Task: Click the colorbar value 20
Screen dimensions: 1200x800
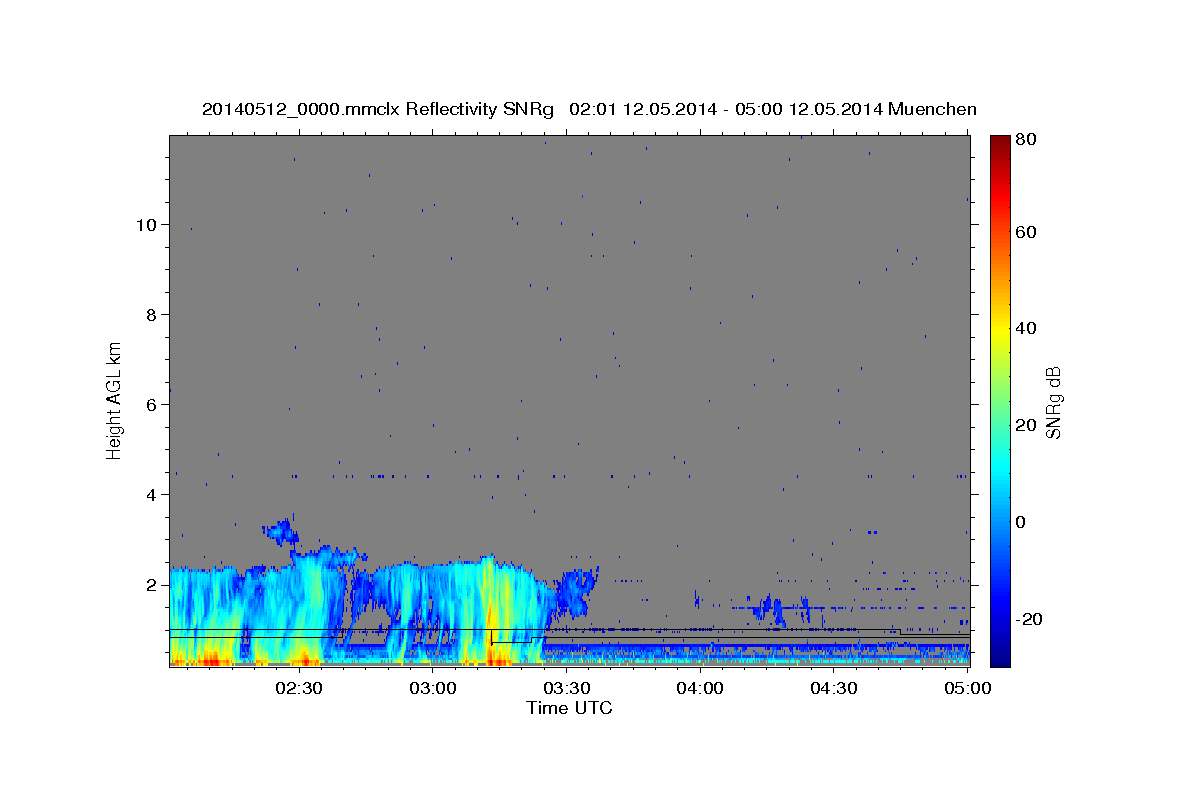Action: pyautogui.click(x=1028, y=425)
